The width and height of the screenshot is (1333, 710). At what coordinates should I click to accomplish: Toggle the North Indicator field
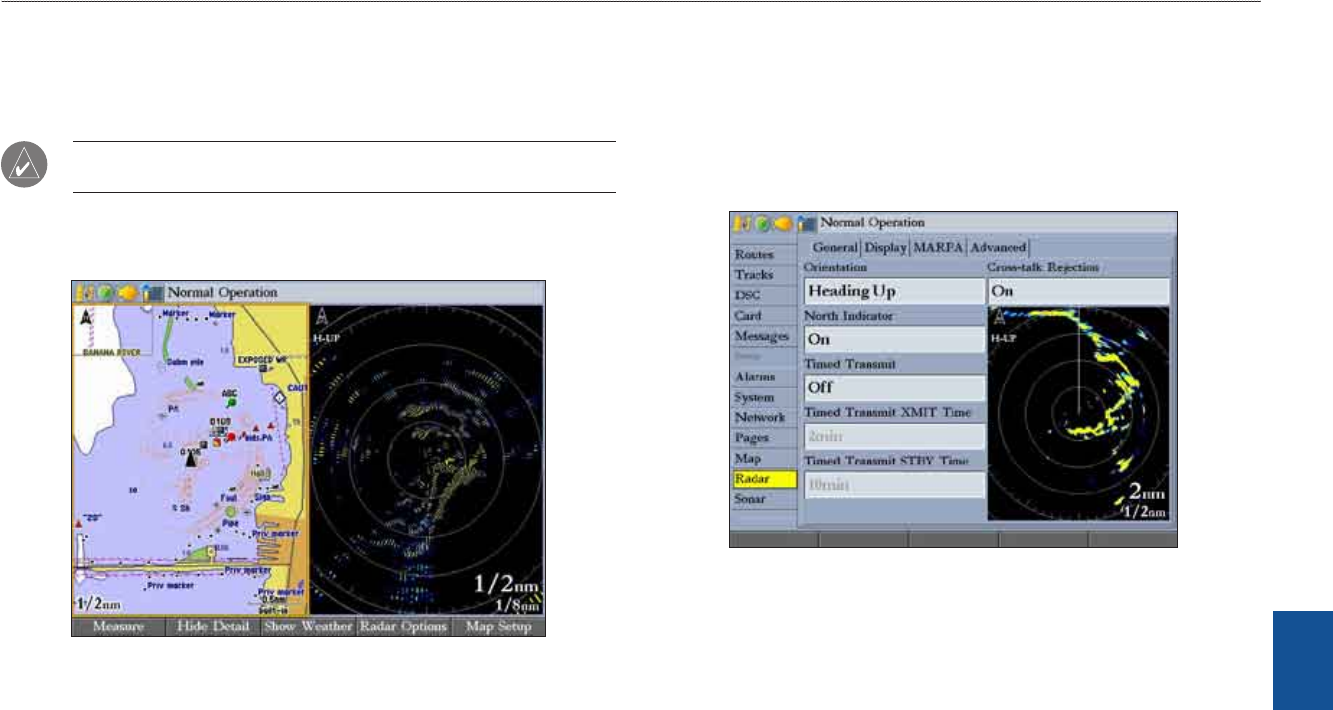[x=894, y=339]
